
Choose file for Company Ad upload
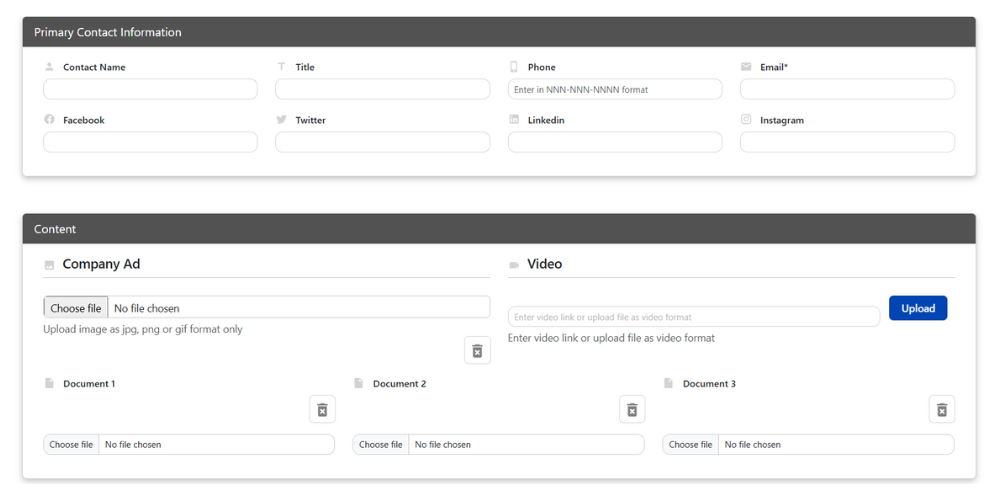click(76, 308)
